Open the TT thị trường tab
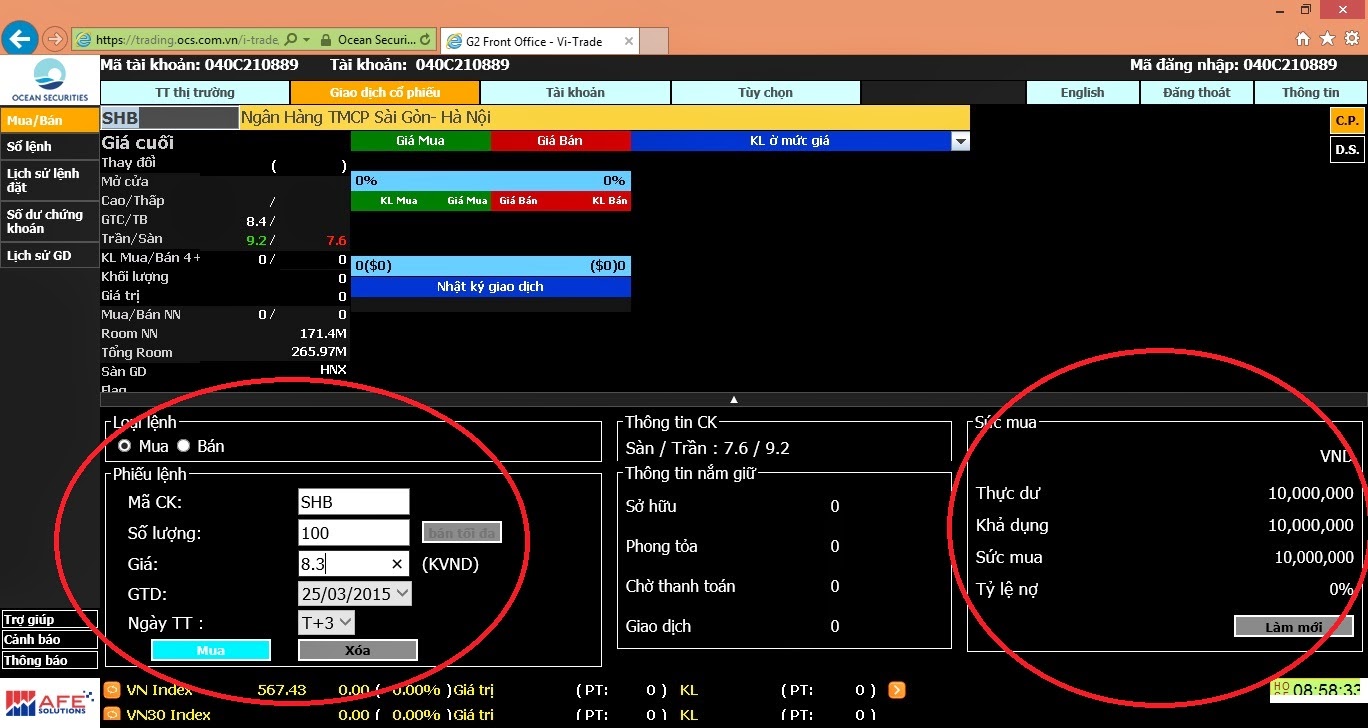1368x728 pixels. point(195,92)
